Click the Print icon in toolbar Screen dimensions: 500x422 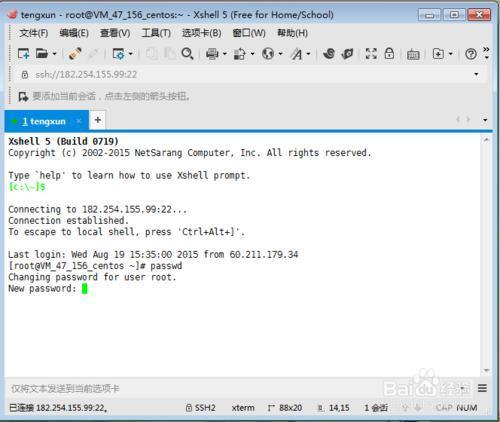pyautogui.click(x=212, y=54)
